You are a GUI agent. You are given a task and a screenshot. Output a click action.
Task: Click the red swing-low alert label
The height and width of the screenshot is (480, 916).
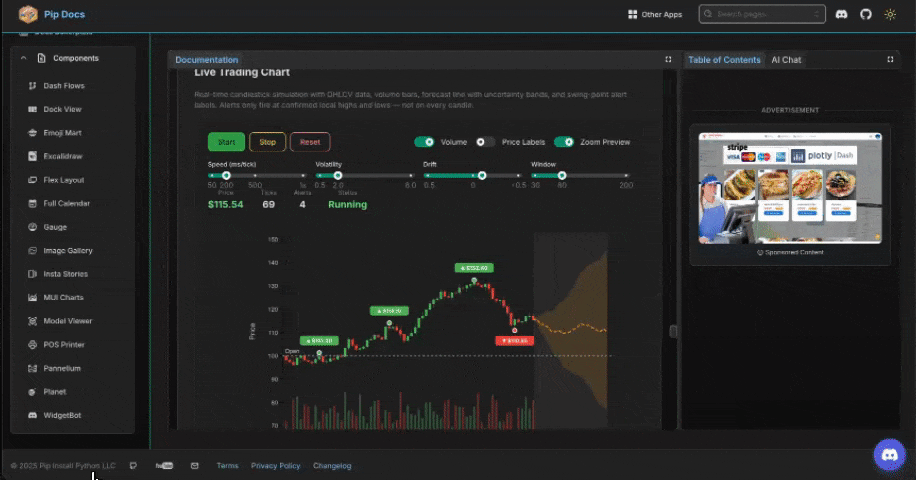514,340
